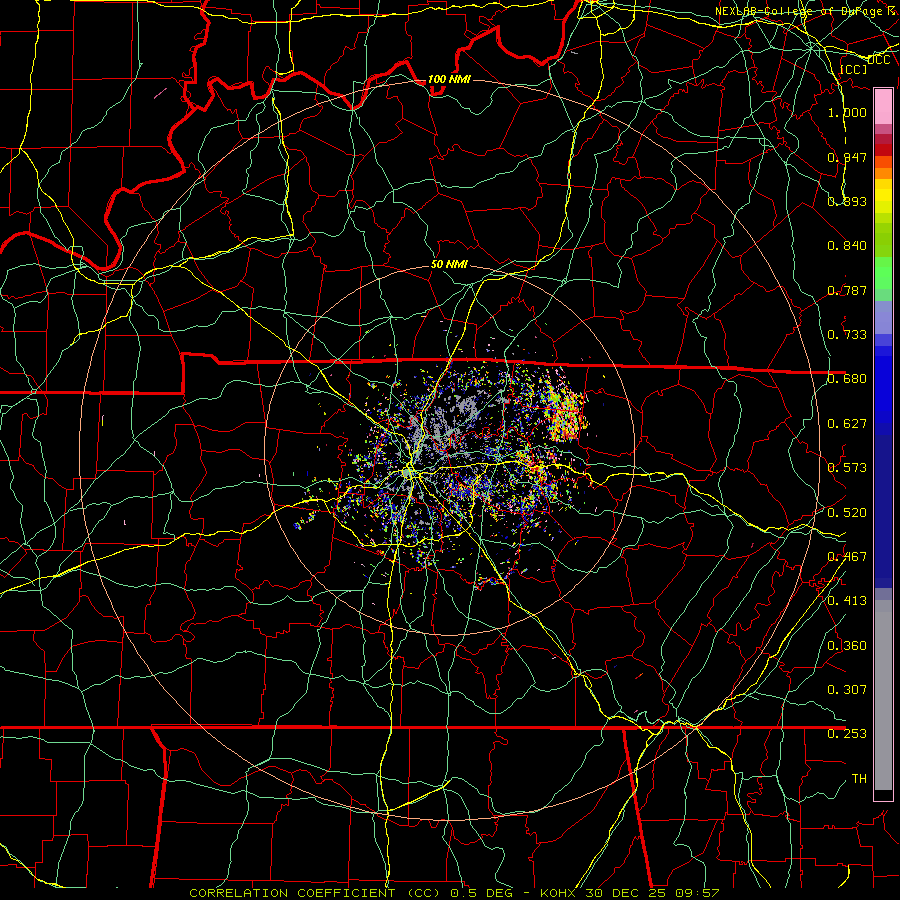
Task: Click the 0.627 legend value
Action: pyautogui.click(x=847, y=424)
